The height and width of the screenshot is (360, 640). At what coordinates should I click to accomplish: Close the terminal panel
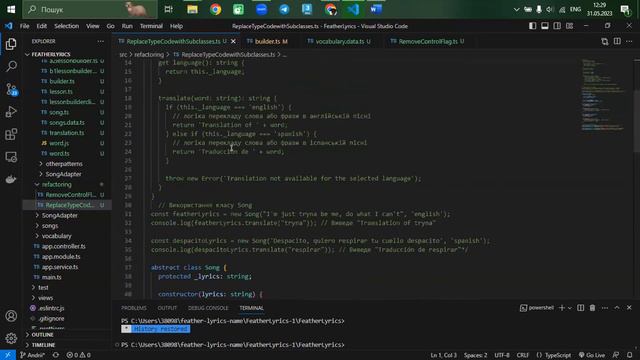629,308
